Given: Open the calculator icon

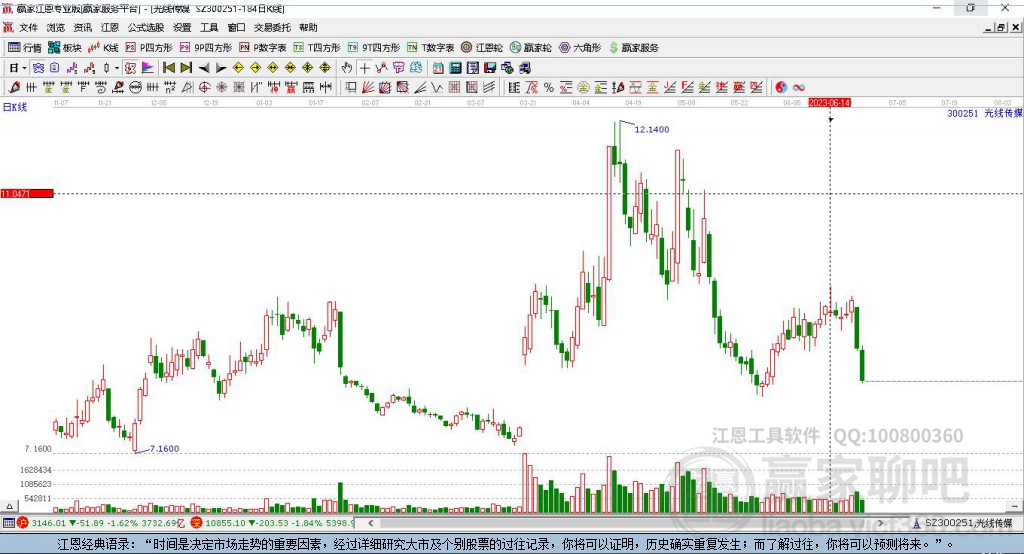Looking at the screenshot, I should [x=455, y=68].
